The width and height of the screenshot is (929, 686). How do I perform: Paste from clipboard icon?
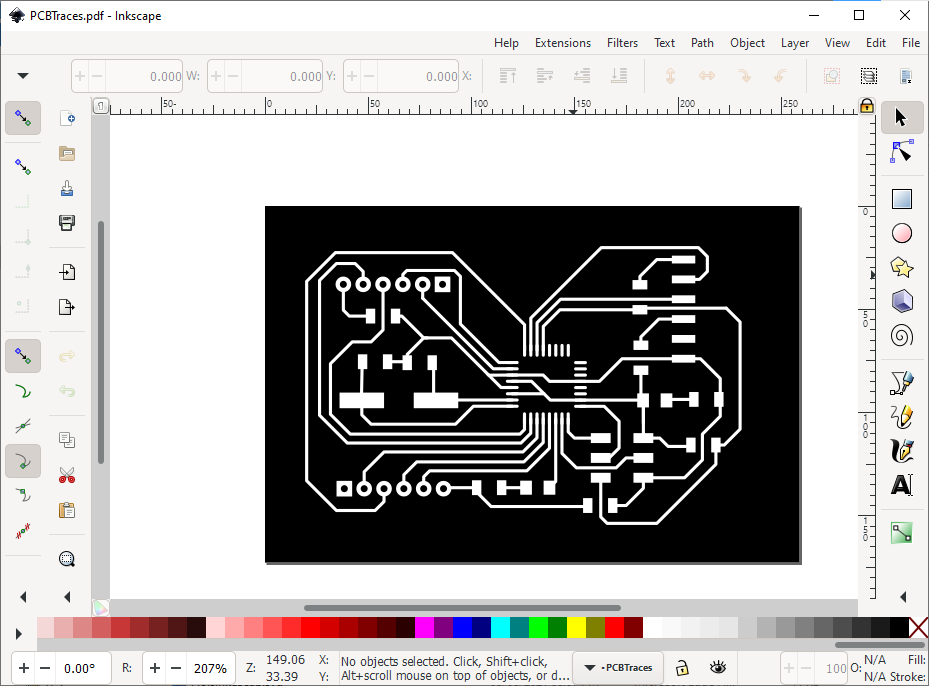click(67, 510)
